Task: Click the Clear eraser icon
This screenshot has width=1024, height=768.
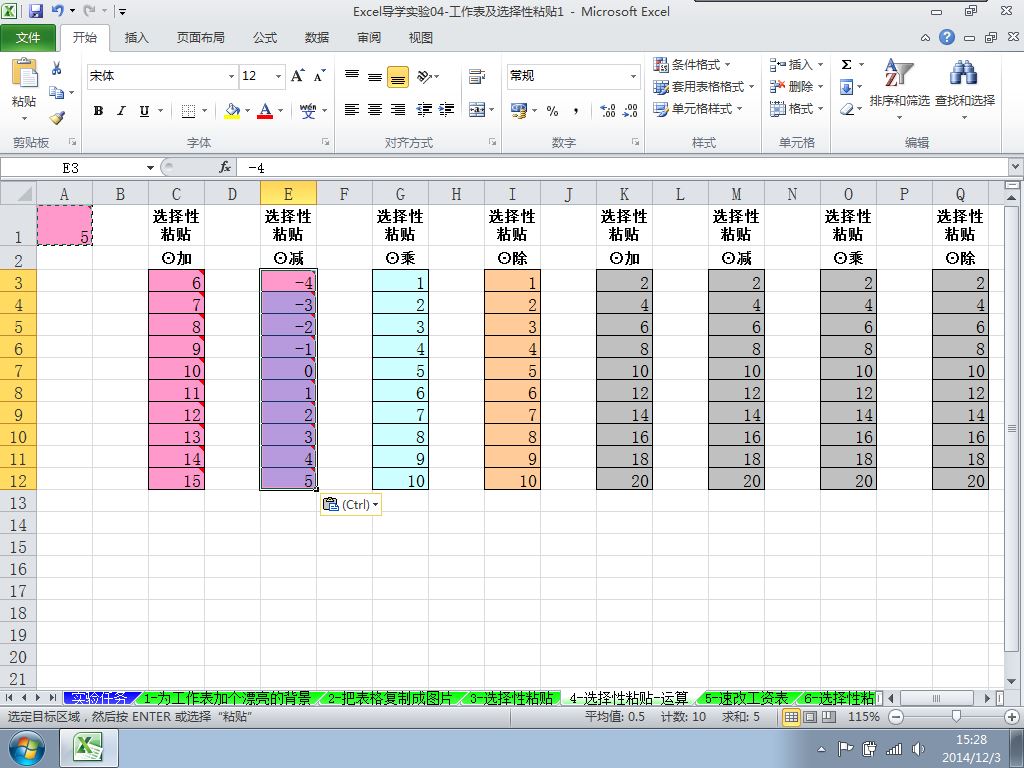Action: click(x=846, y=109)
